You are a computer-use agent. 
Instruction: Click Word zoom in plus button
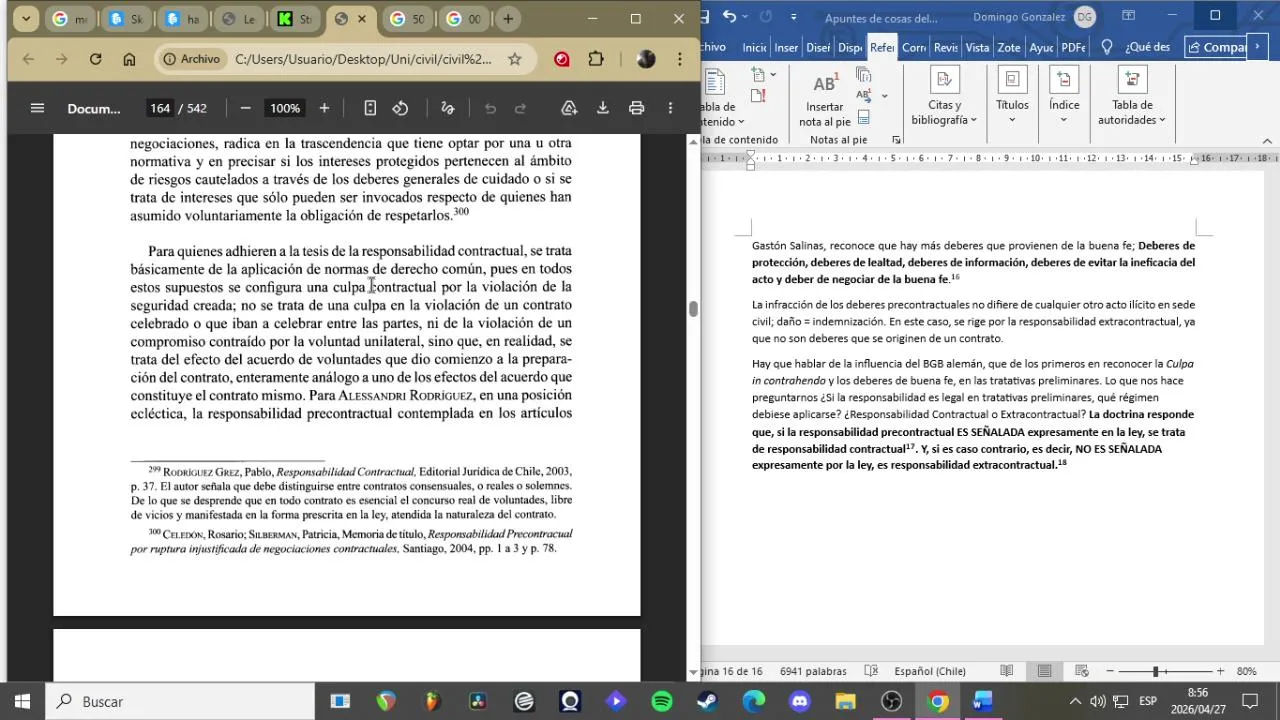1220,671
